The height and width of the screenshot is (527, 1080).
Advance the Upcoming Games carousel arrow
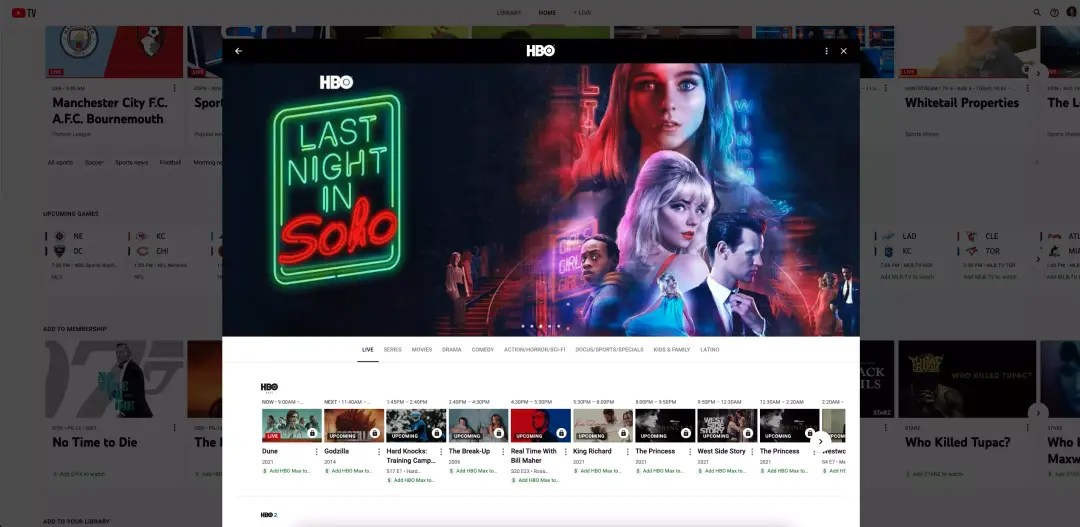click(x=1039, y=259)
